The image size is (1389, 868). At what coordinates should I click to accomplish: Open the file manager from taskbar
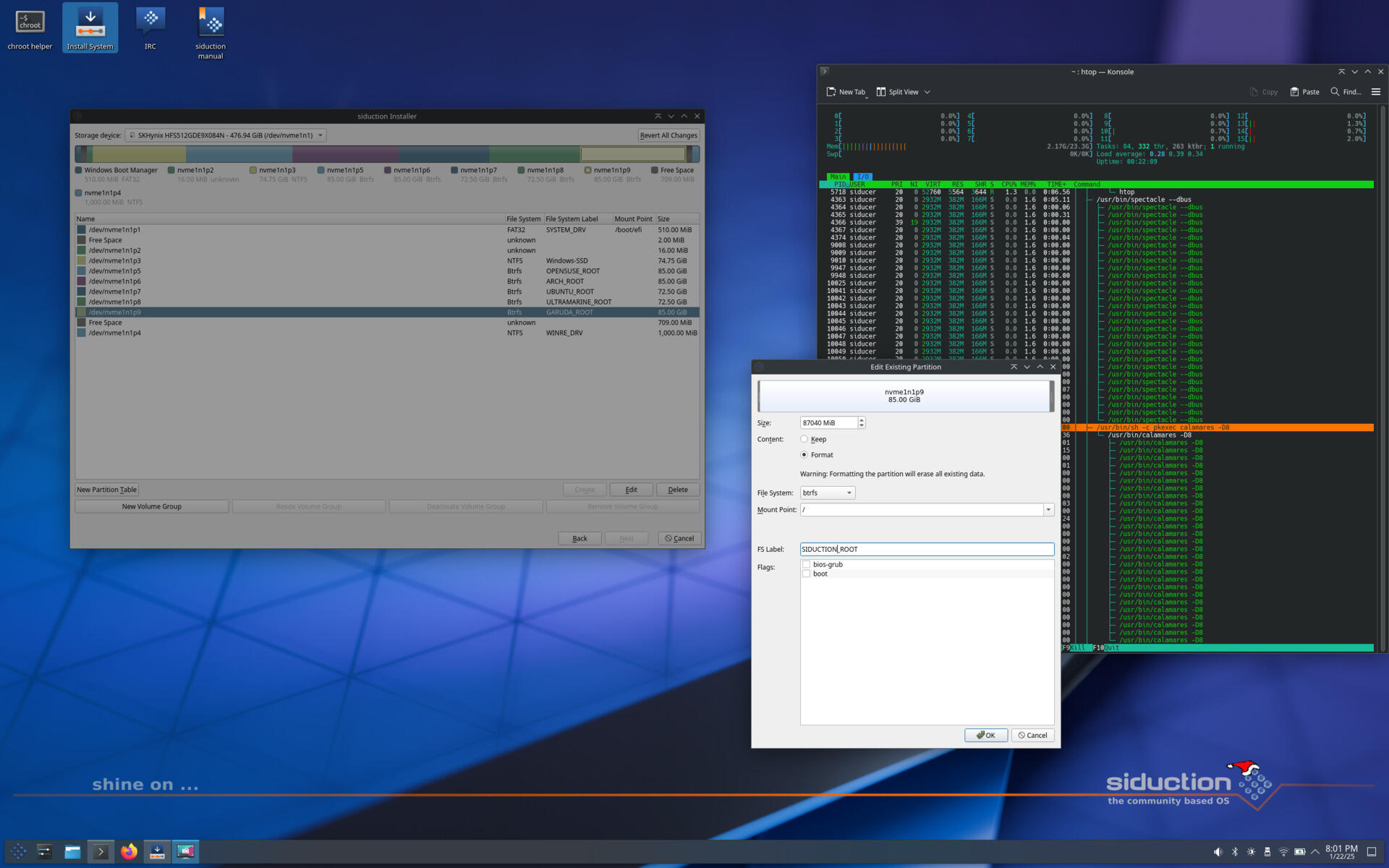tap(72, 851)
